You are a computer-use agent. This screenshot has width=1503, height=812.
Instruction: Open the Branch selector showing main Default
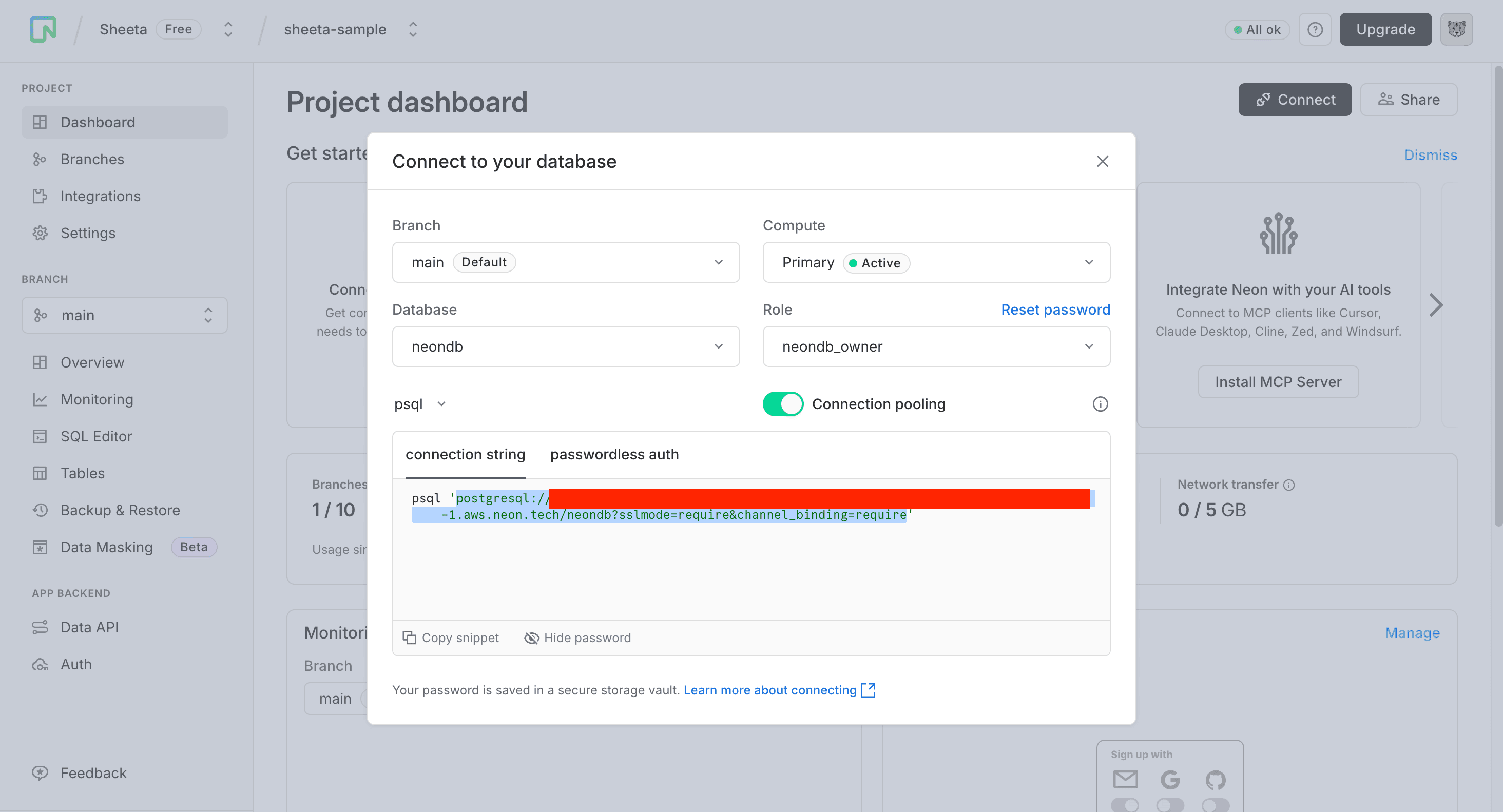pyautogui.click(x=565, y=262)
